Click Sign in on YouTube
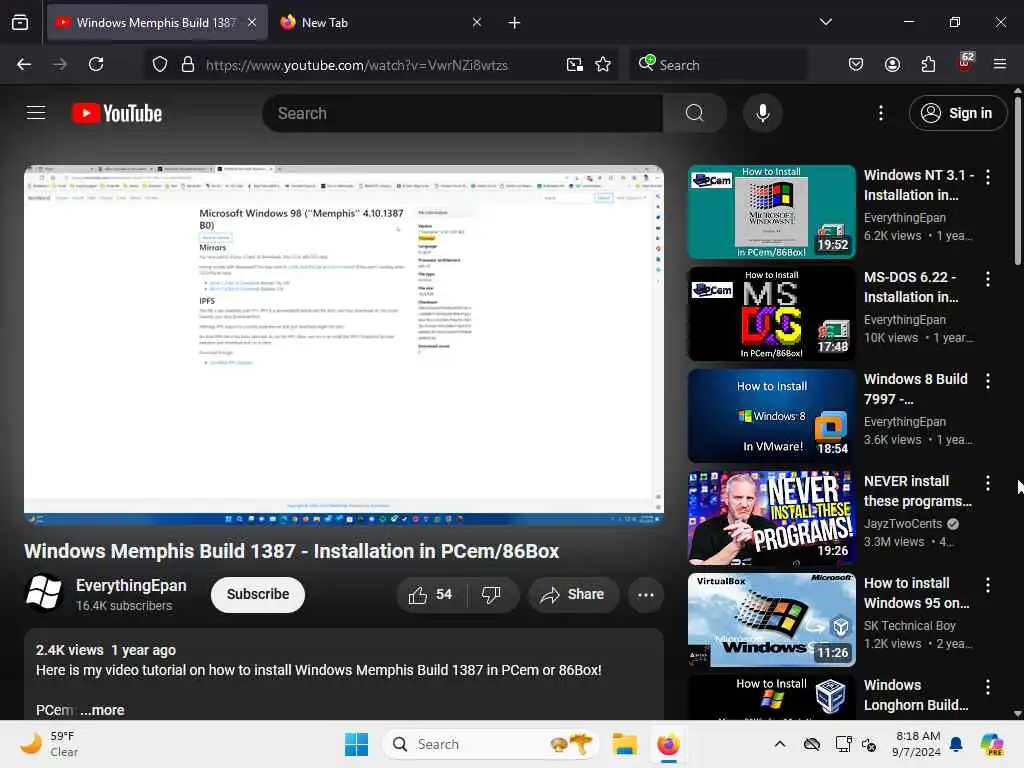This screenshot has width=1024, height=768. 957,113
